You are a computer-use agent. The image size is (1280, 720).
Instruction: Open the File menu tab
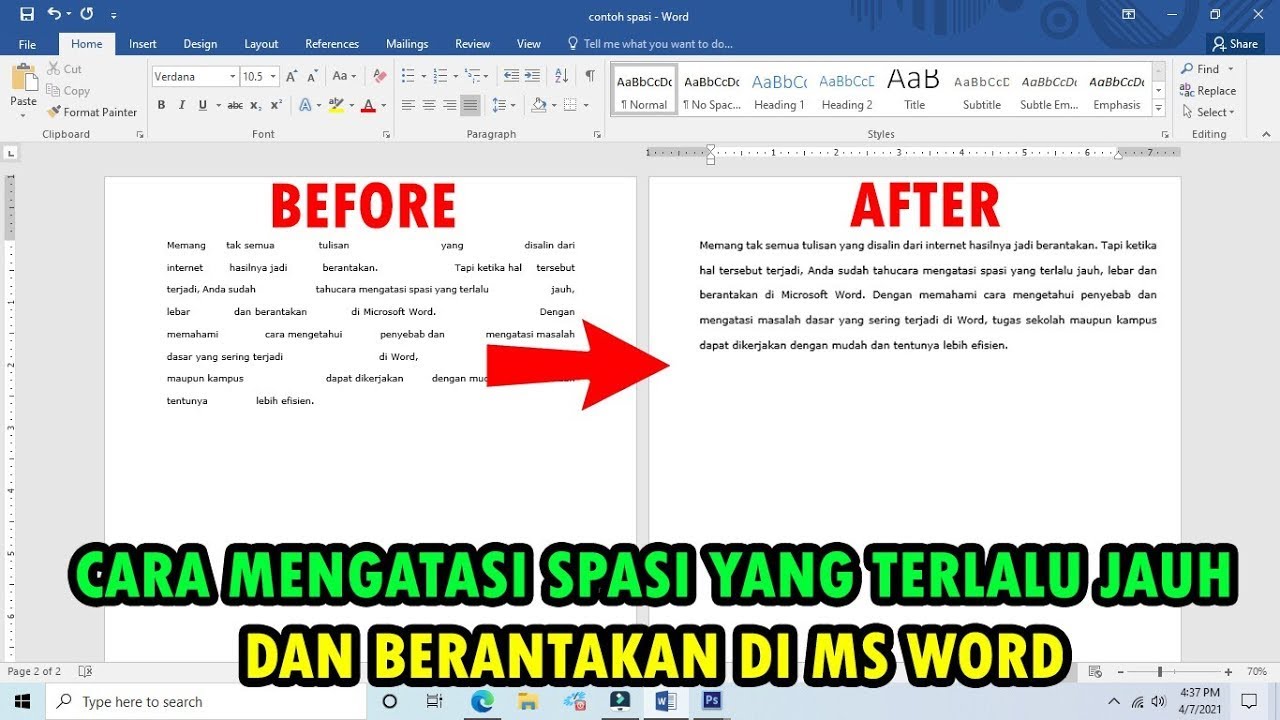(27, 44)
